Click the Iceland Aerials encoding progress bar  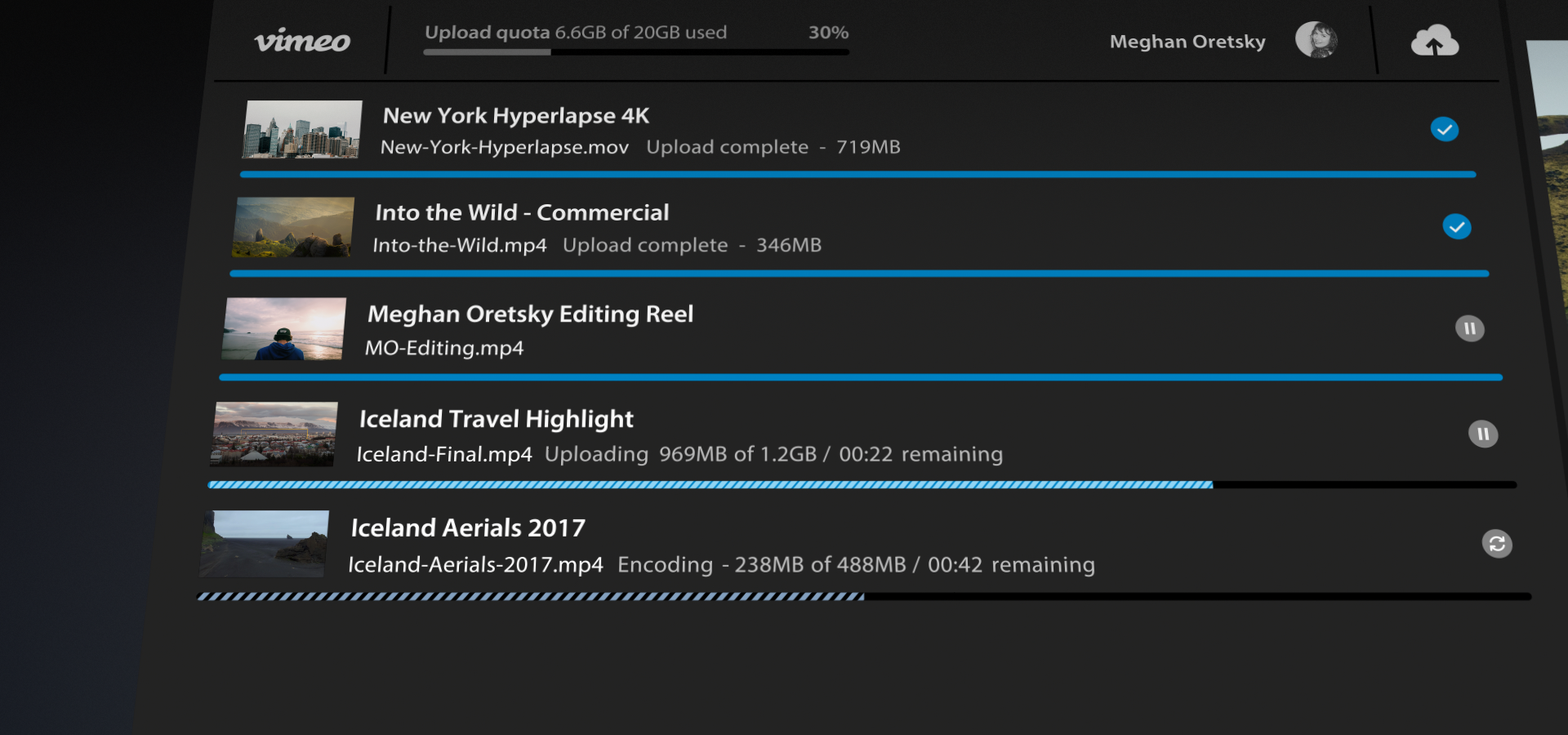[864, 597]
